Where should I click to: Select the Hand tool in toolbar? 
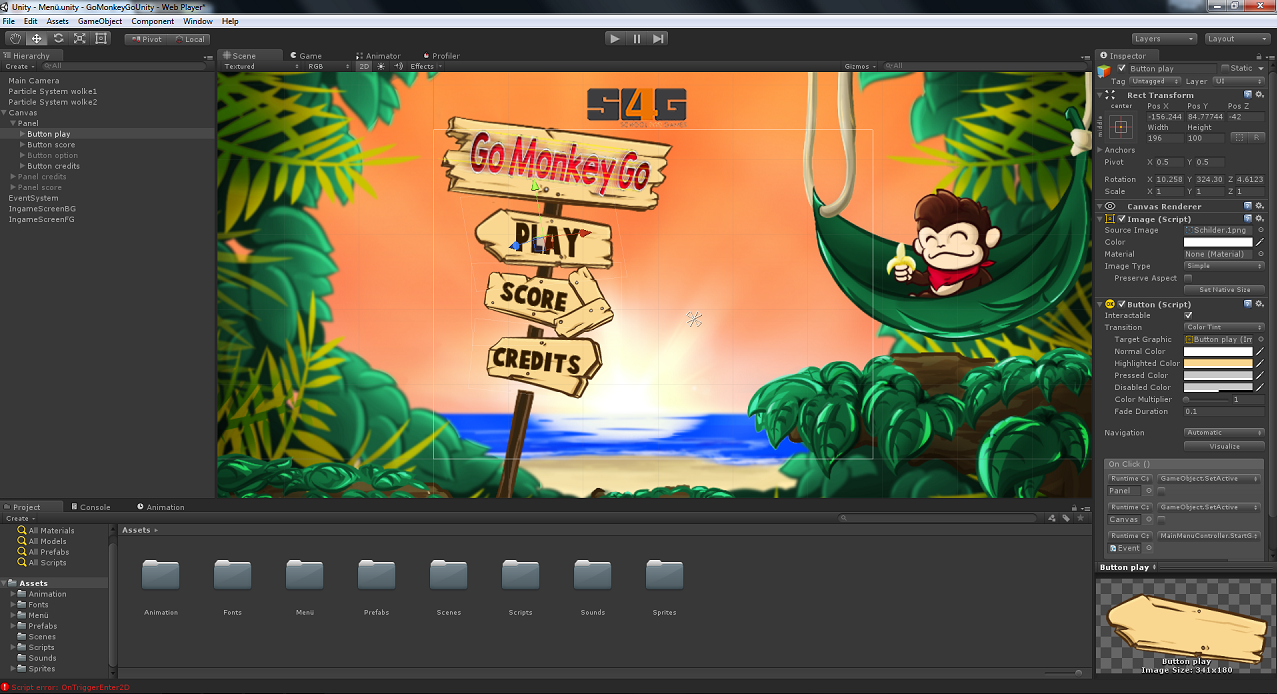(15, 39)
